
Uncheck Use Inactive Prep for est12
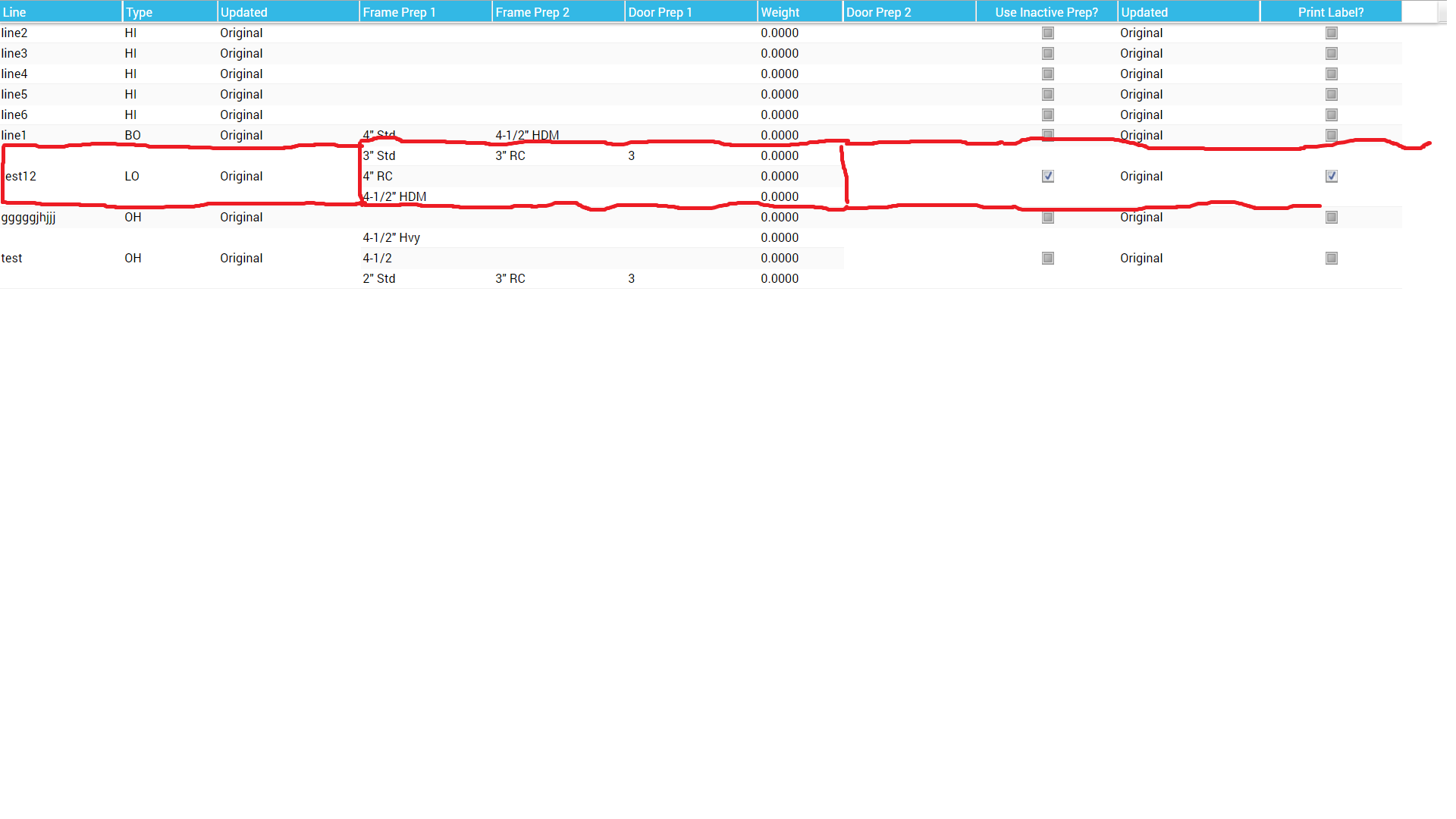[x=1047, y=177]
